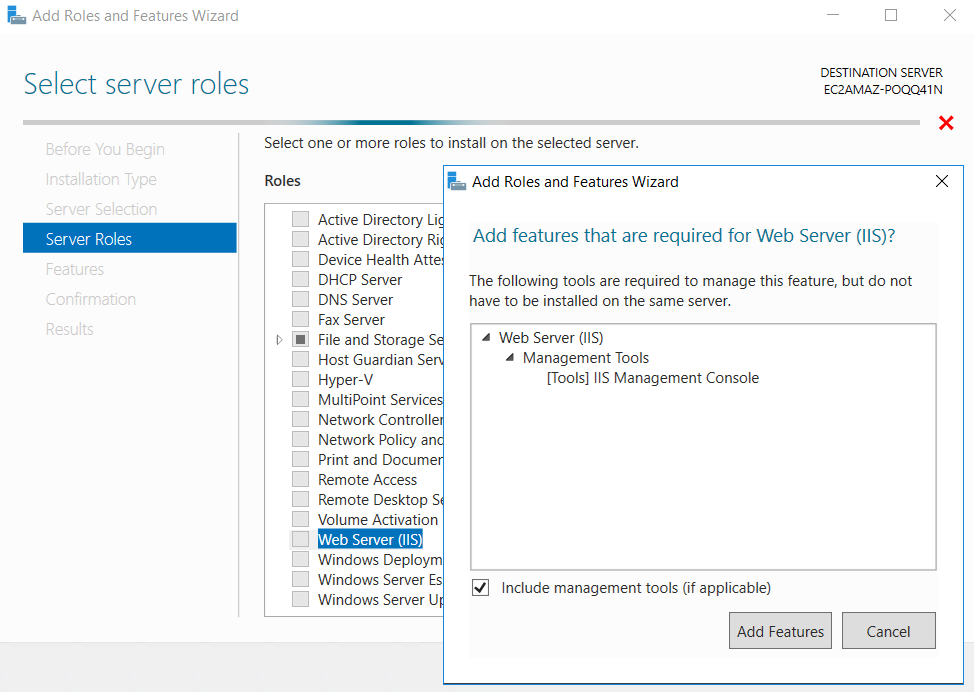The image size is (974, 692).
Task: Select the Network Controller role label
Action: tap(380, 419)
